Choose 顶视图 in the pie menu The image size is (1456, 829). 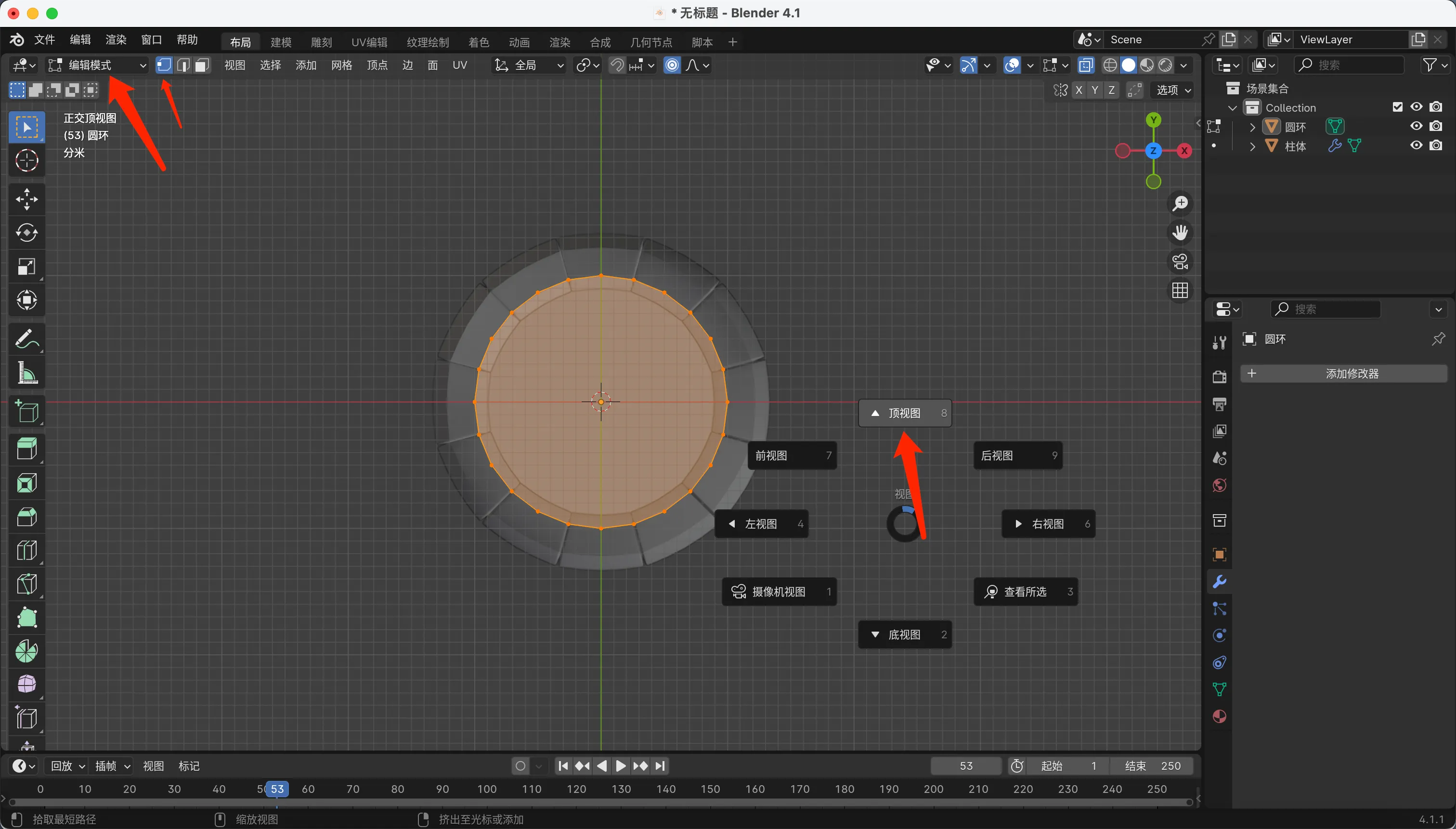904,414
